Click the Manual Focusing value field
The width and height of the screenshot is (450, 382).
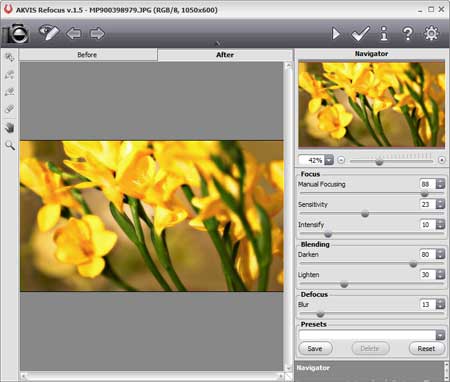pyautogui.click(x=427, y=184)
